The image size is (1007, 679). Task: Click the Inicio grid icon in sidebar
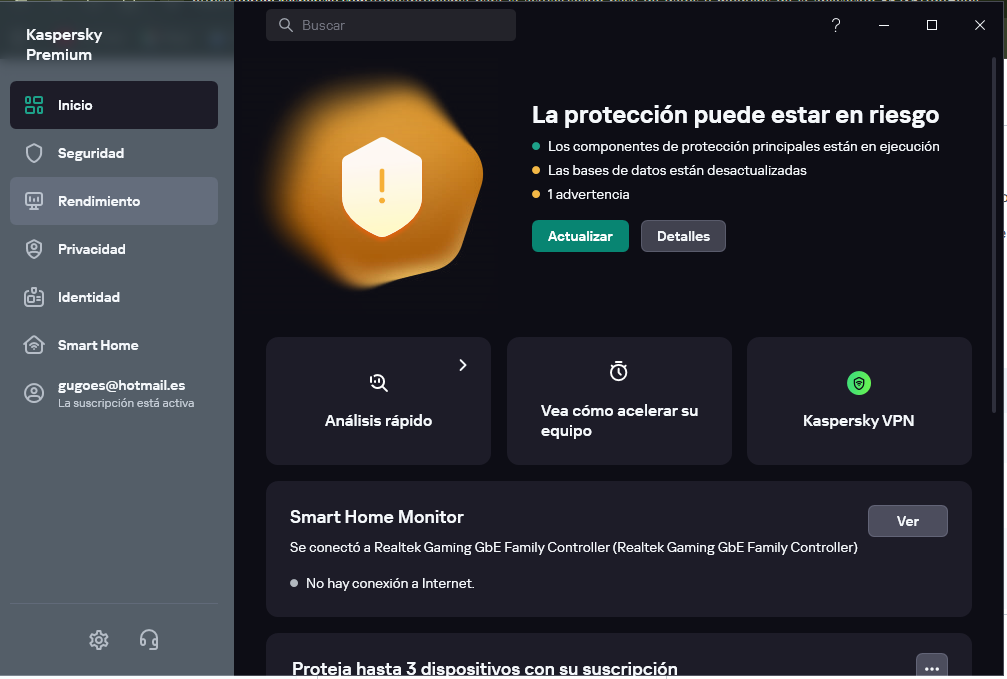tap(34, 105)
